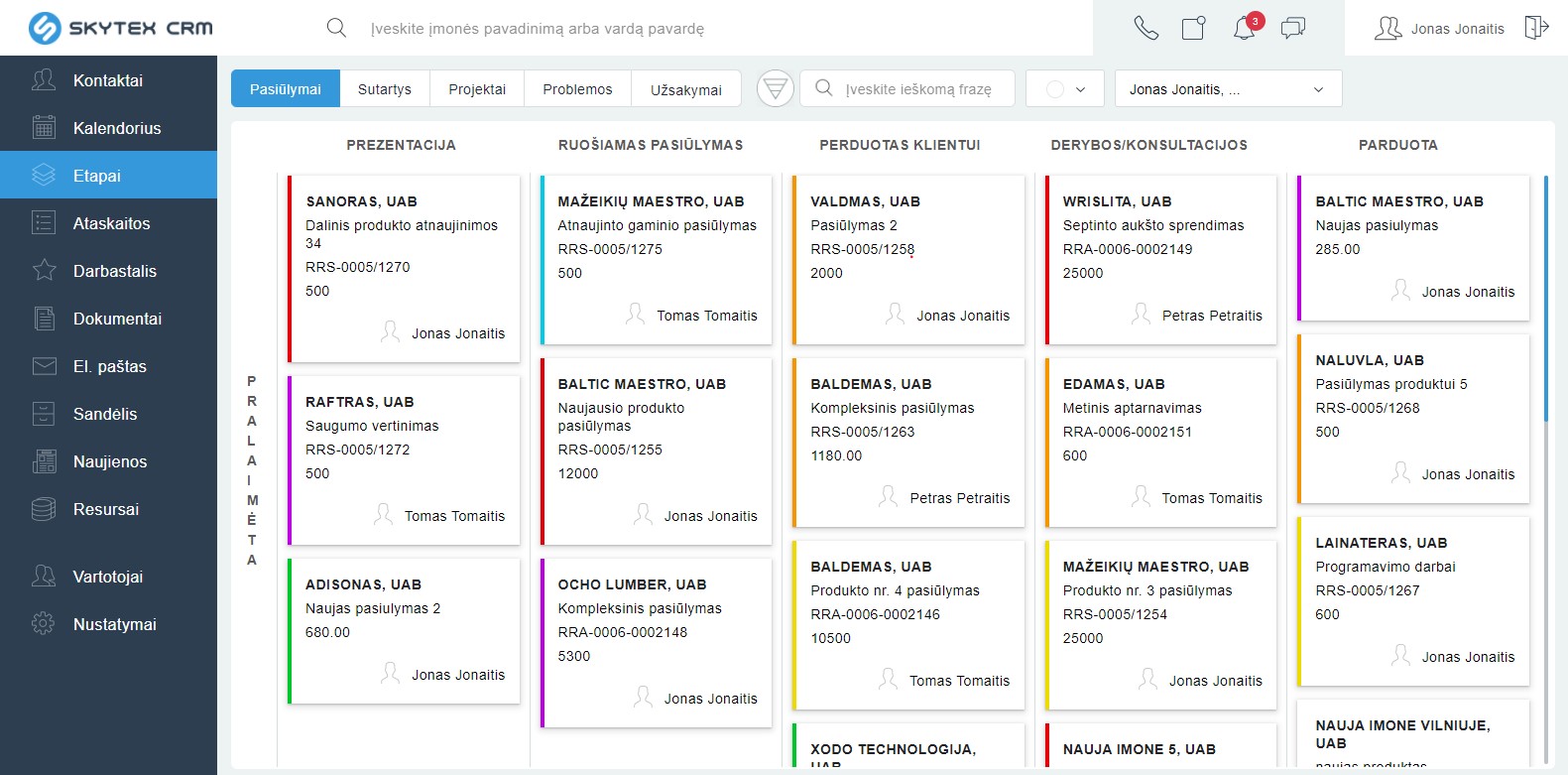Screen dimensions: 1568x775
Task: Click the Sandėlis storage icon
Action: coord(44,413)
